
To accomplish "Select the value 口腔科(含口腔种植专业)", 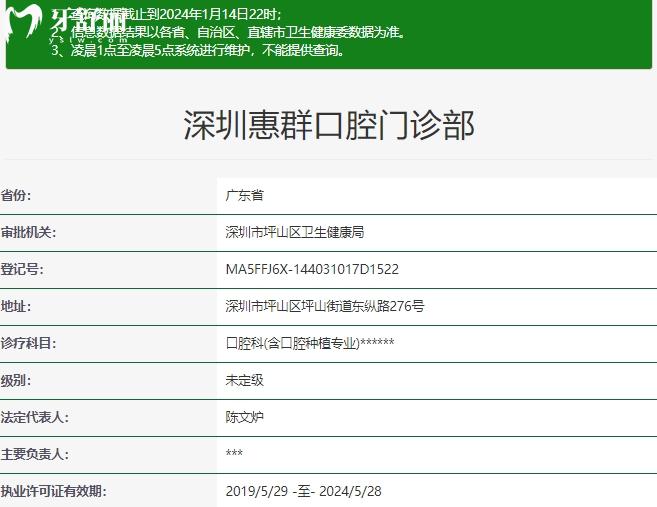I will [x=292, y=343].
